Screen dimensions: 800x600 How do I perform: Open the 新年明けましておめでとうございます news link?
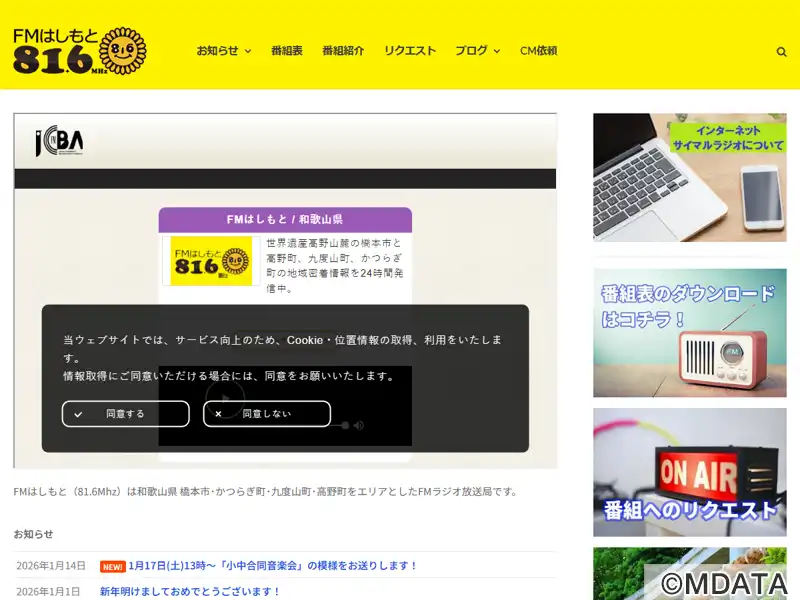click(190, 591)
